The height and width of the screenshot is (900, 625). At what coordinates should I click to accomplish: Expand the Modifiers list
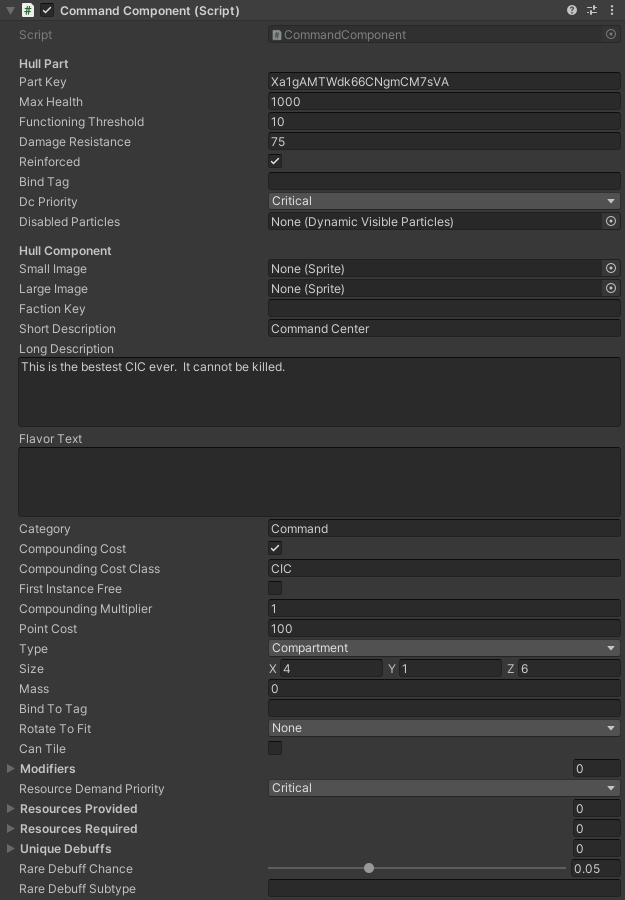pyautogui.click(x=11, y=768)
